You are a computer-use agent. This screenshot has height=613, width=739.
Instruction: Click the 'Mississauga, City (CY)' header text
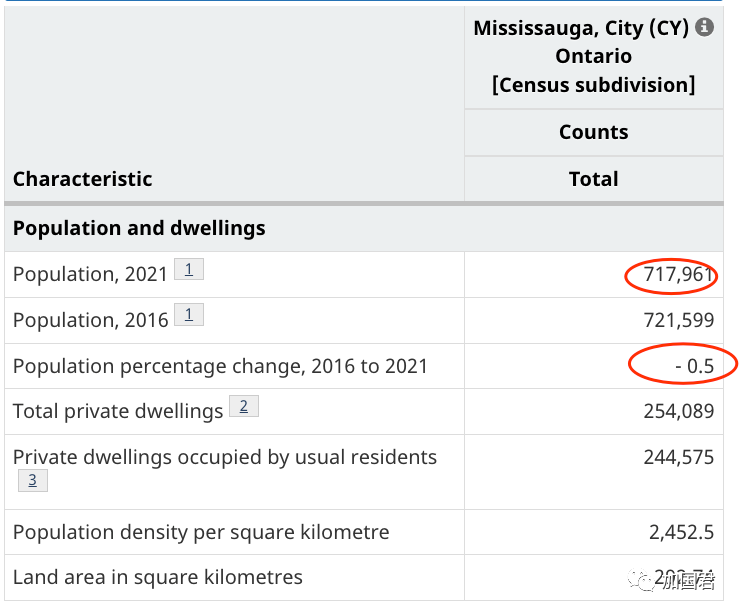pyautogui.click(x=581, y=28)
